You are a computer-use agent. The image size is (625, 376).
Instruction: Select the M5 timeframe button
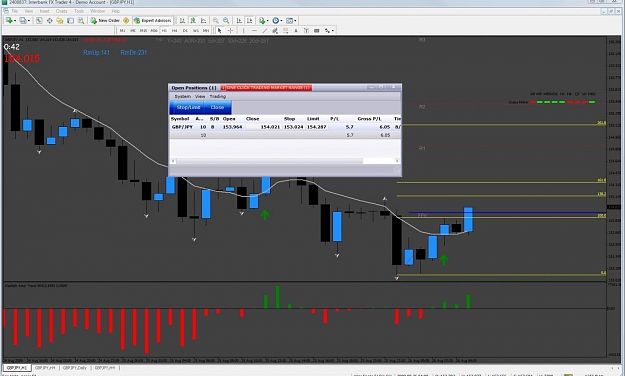point(133,30)
